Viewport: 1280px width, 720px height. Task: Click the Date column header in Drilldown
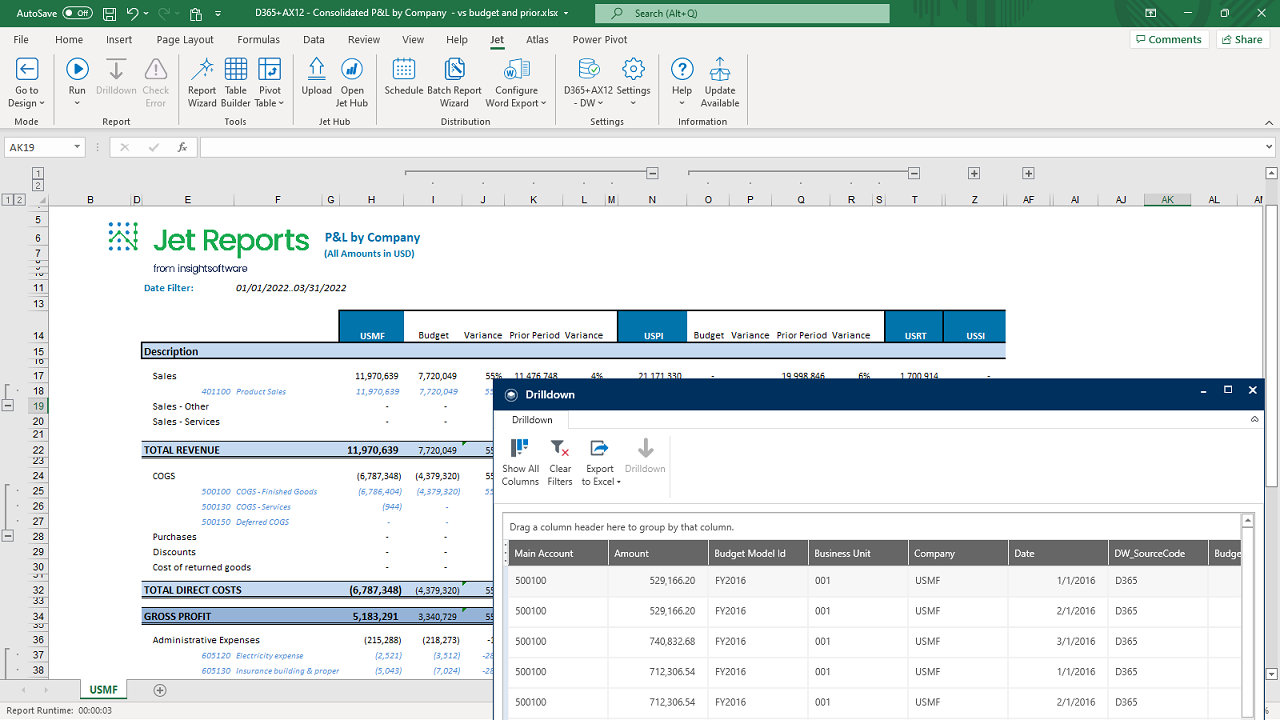1058,553
